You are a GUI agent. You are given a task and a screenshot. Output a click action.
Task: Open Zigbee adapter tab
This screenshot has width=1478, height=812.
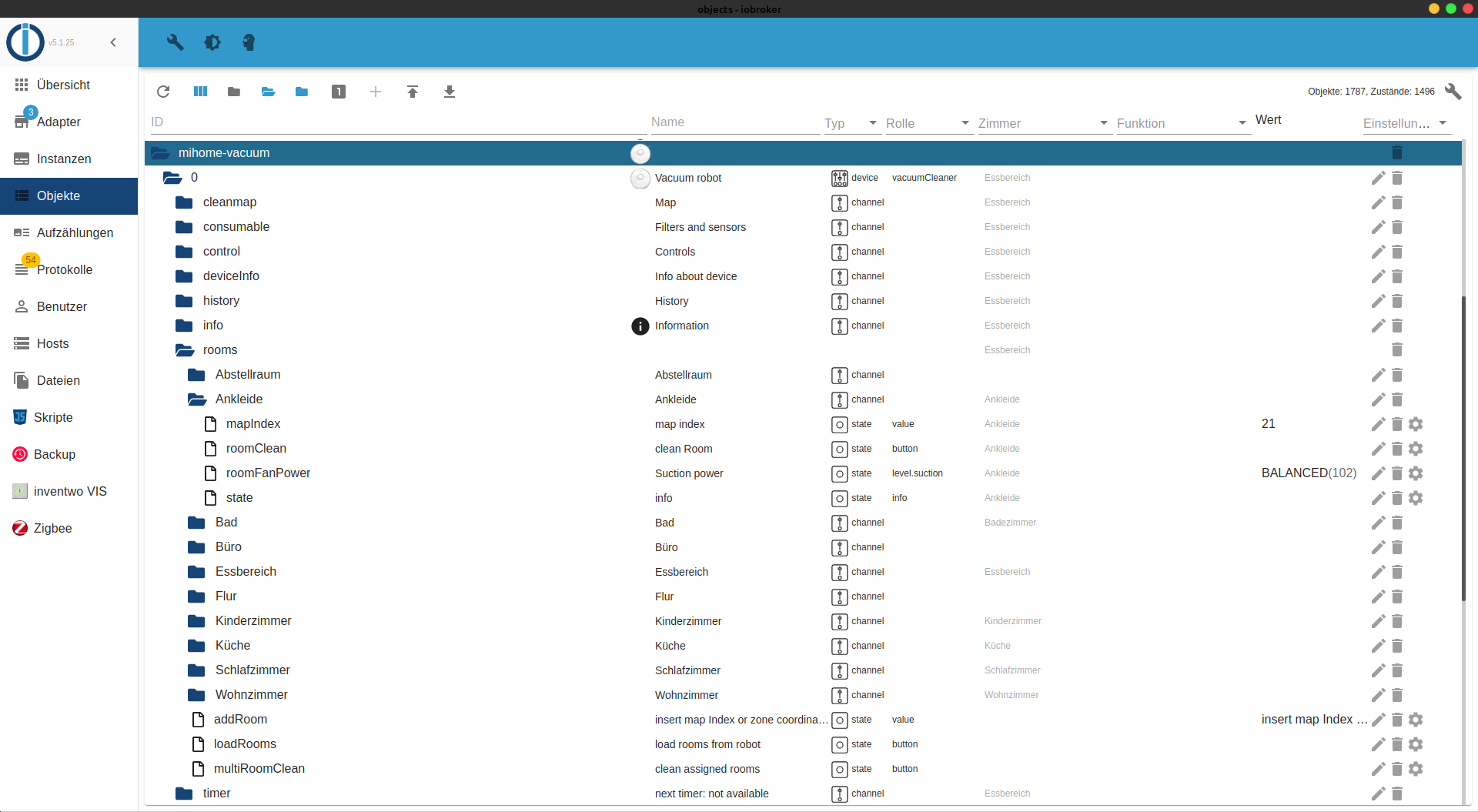pos(69,528)
